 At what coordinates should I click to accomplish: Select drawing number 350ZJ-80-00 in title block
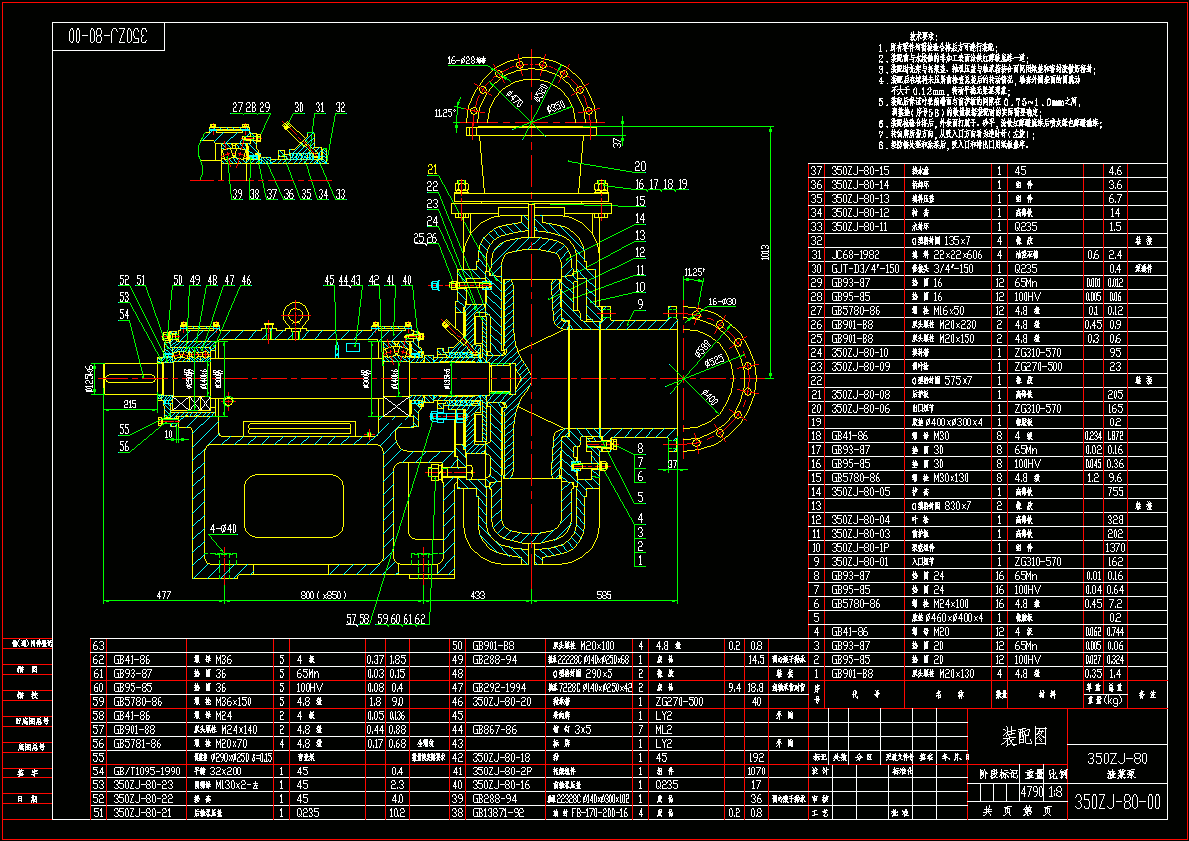coord(1118,802)
